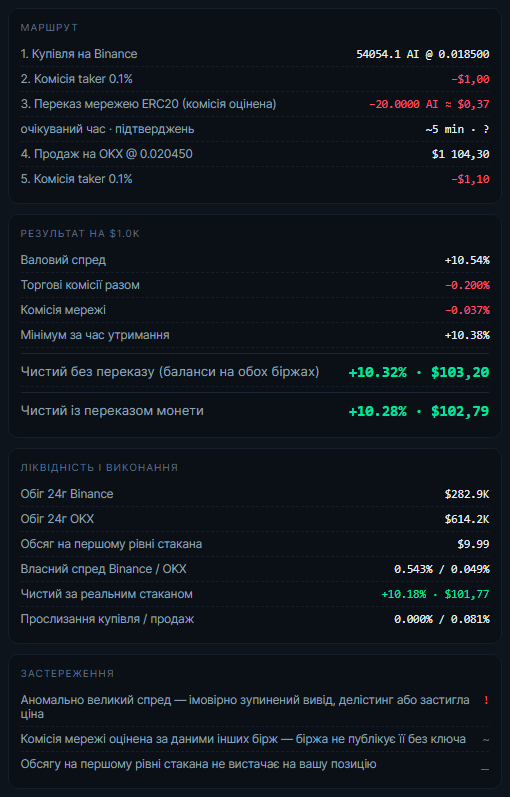Click the Торгові комісії разом row
The image size is (510, 797).
point(255,285)
